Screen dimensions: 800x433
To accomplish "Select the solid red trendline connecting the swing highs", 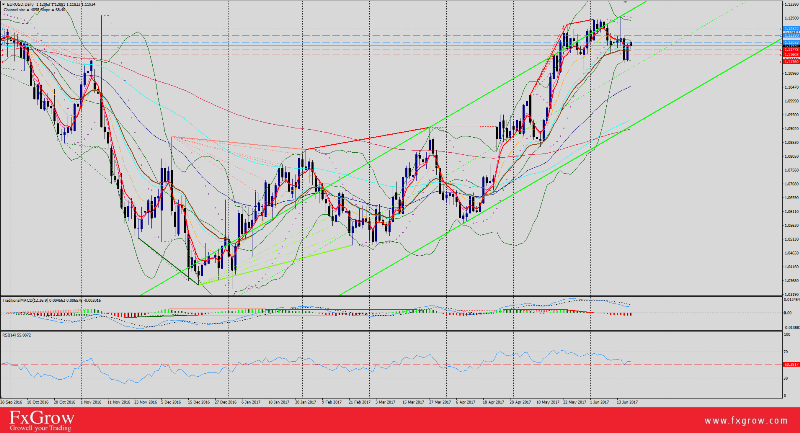I will [370, 140].
